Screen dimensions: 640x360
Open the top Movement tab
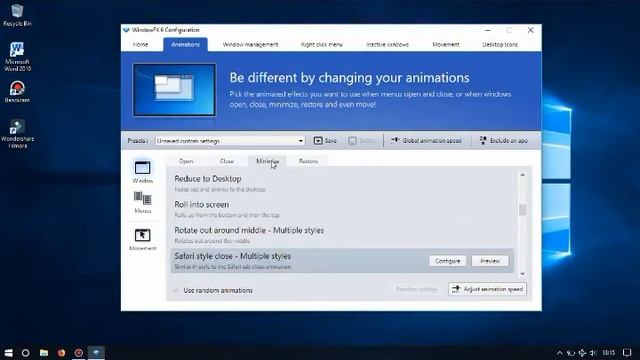pyautogui.click(x=446, y=44)
